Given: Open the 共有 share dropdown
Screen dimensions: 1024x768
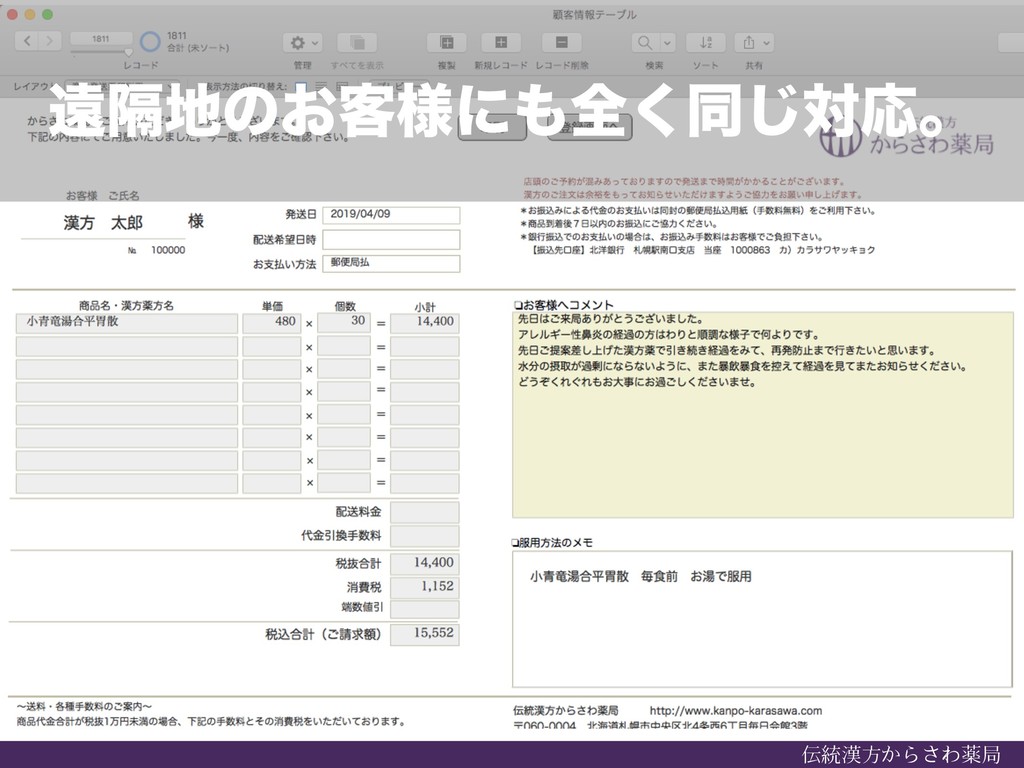Looking at the screenshot, I should (x=753, y=42).
